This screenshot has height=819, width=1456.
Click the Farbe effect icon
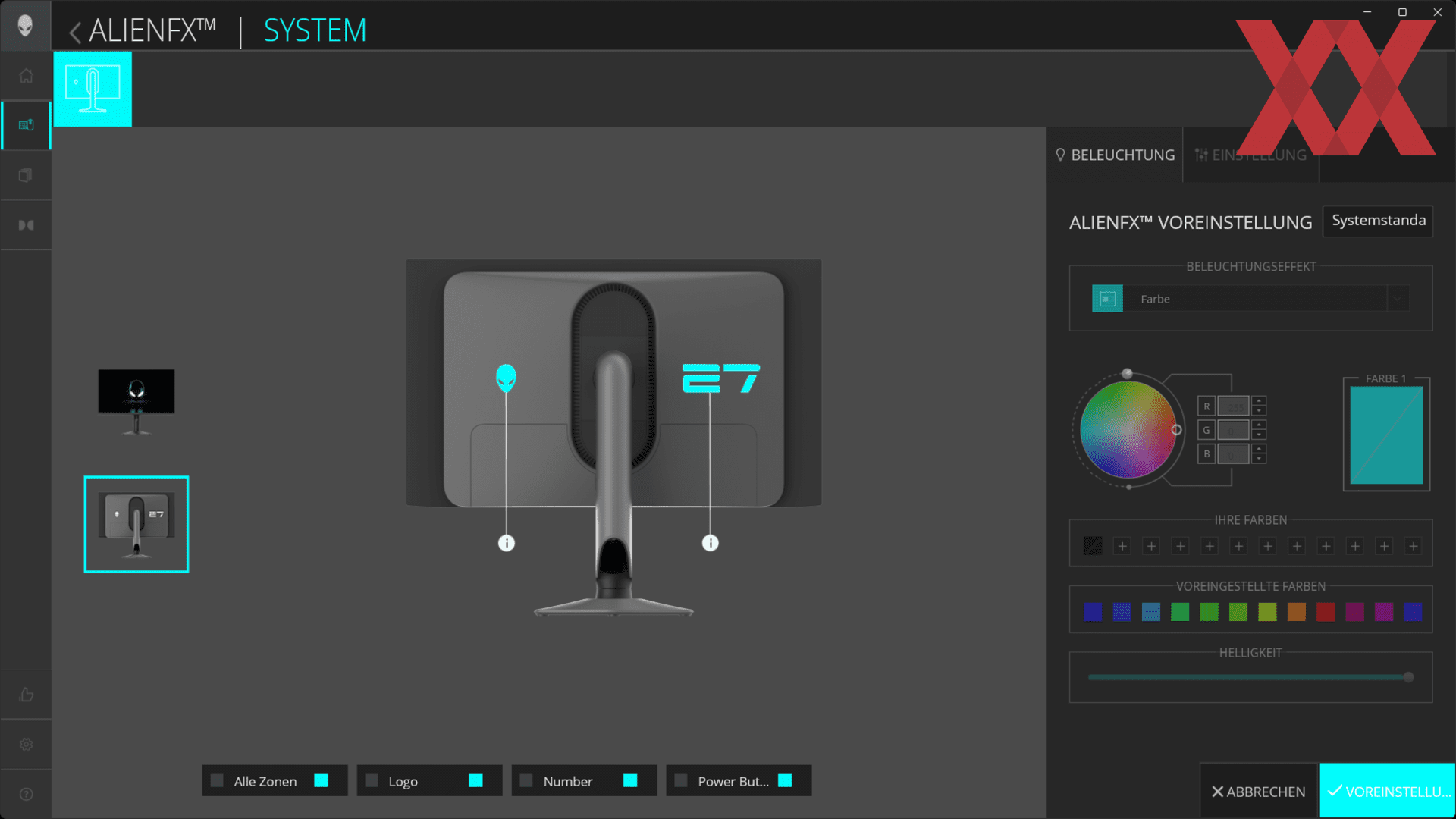point(1107,299)
